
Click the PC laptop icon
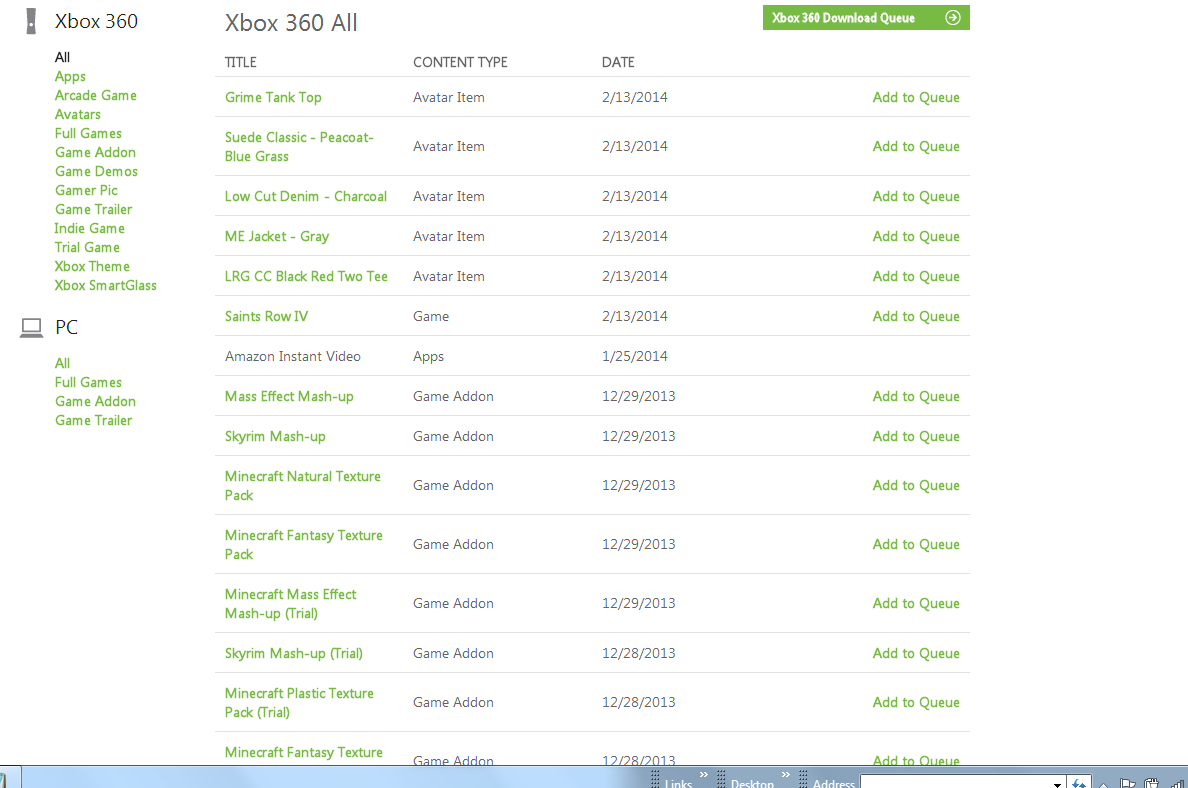click(x=31, y=327)
